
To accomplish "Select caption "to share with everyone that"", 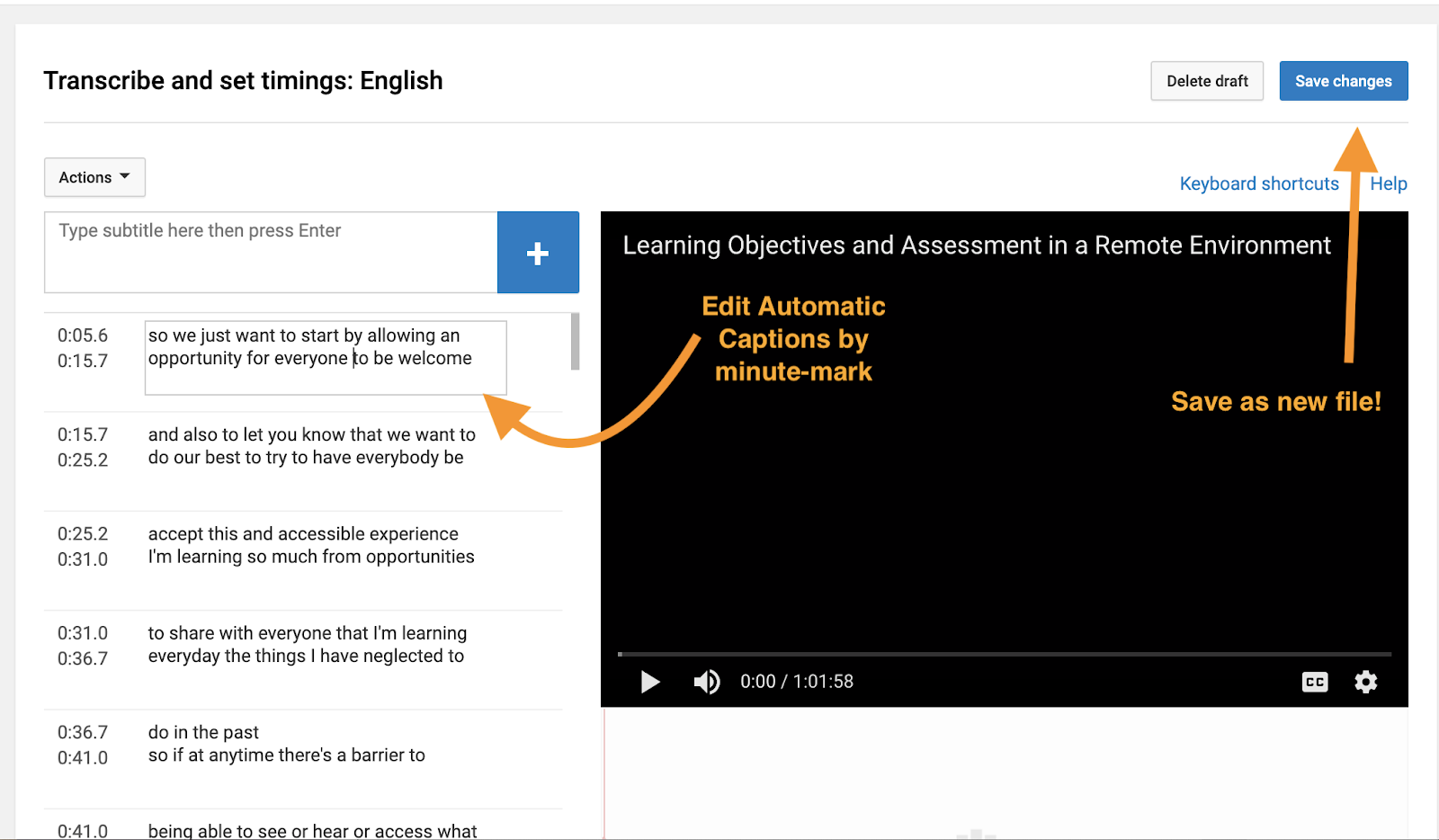I will pos(307,645).
